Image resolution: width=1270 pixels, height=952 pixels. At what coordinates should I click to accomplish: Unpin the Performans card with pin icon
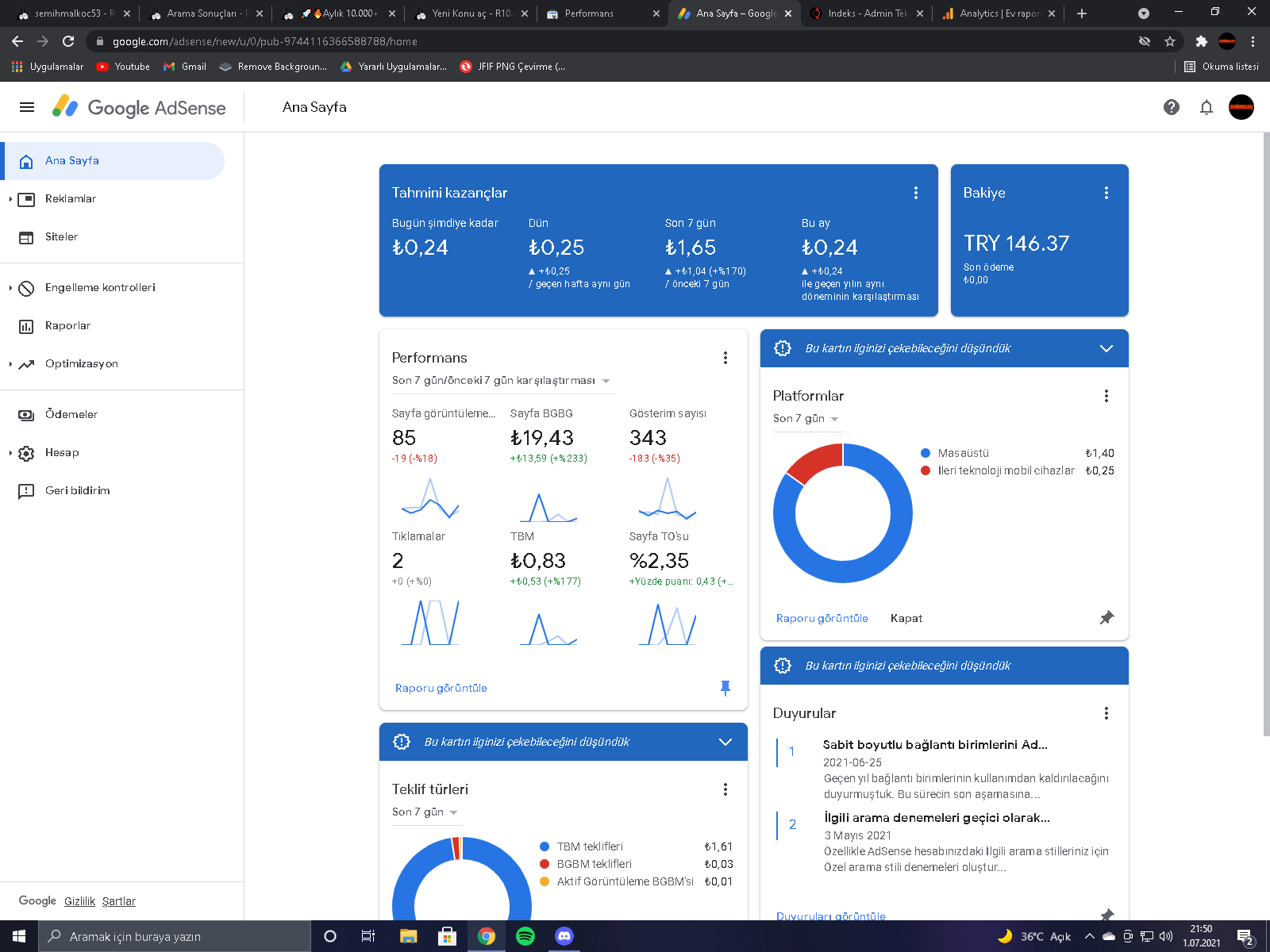(725, 688)
